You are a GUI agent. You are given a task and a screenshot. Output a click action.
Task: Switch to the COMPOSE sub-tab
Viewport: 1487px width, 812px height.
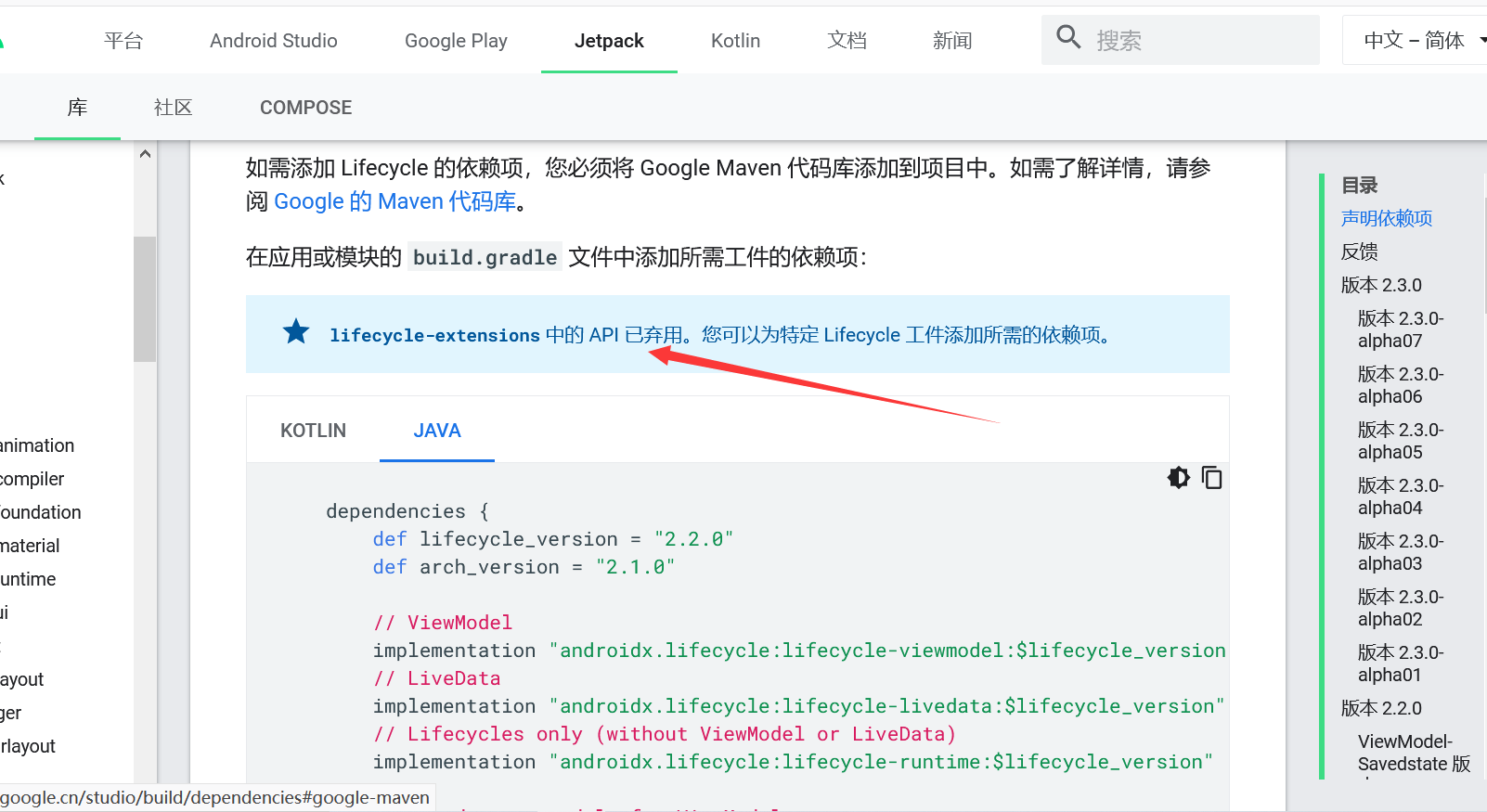[306, 108]
